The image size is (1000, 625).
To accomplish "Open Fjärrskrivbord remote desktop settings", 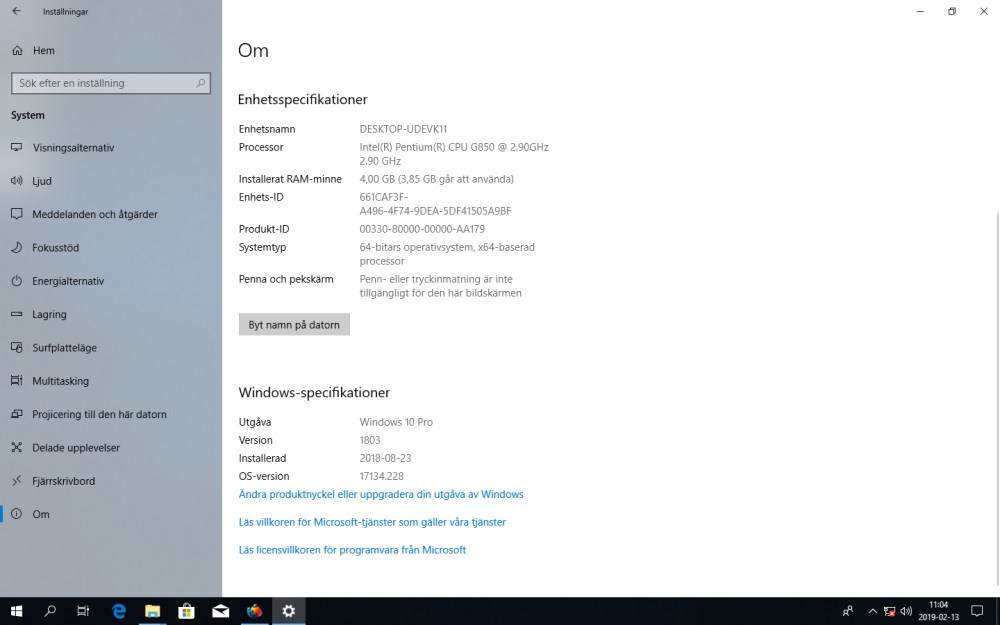I will pyautogui.click(x=64, y=481).
